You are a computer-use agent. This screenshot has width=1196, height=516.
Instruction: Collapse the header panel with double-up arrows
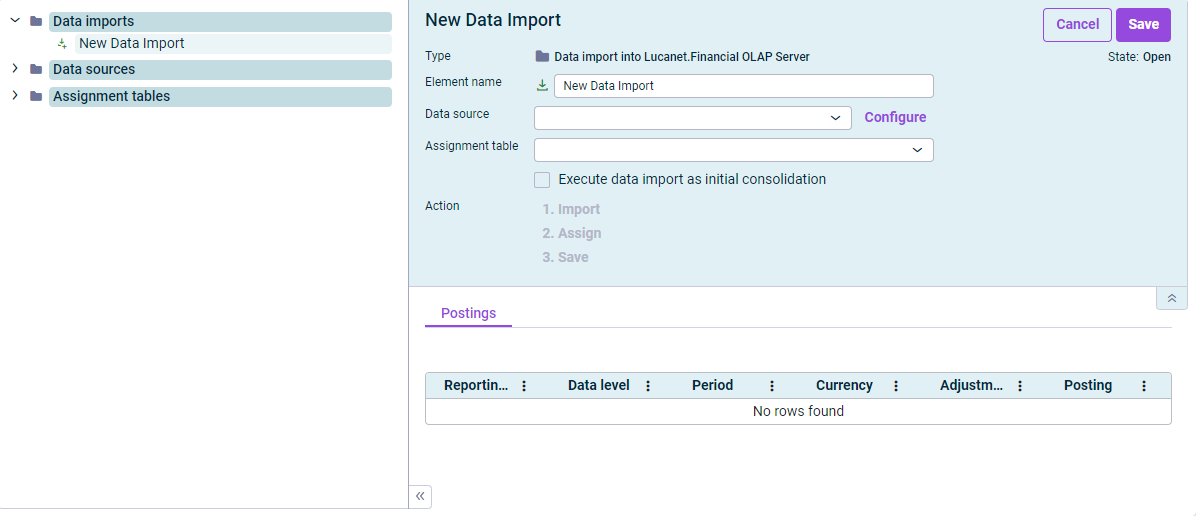[1172, 298]
